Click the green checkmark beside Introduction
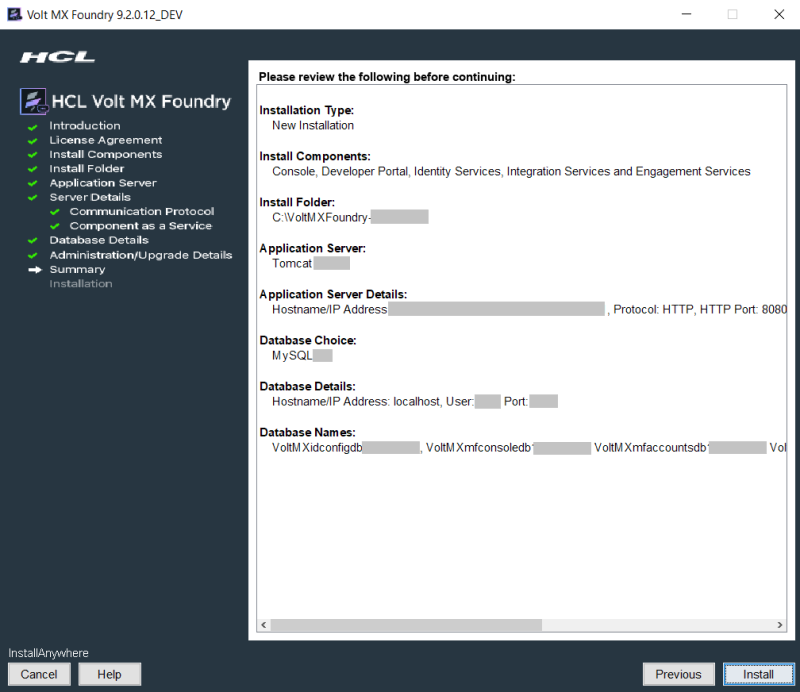 tap(35, 125)
